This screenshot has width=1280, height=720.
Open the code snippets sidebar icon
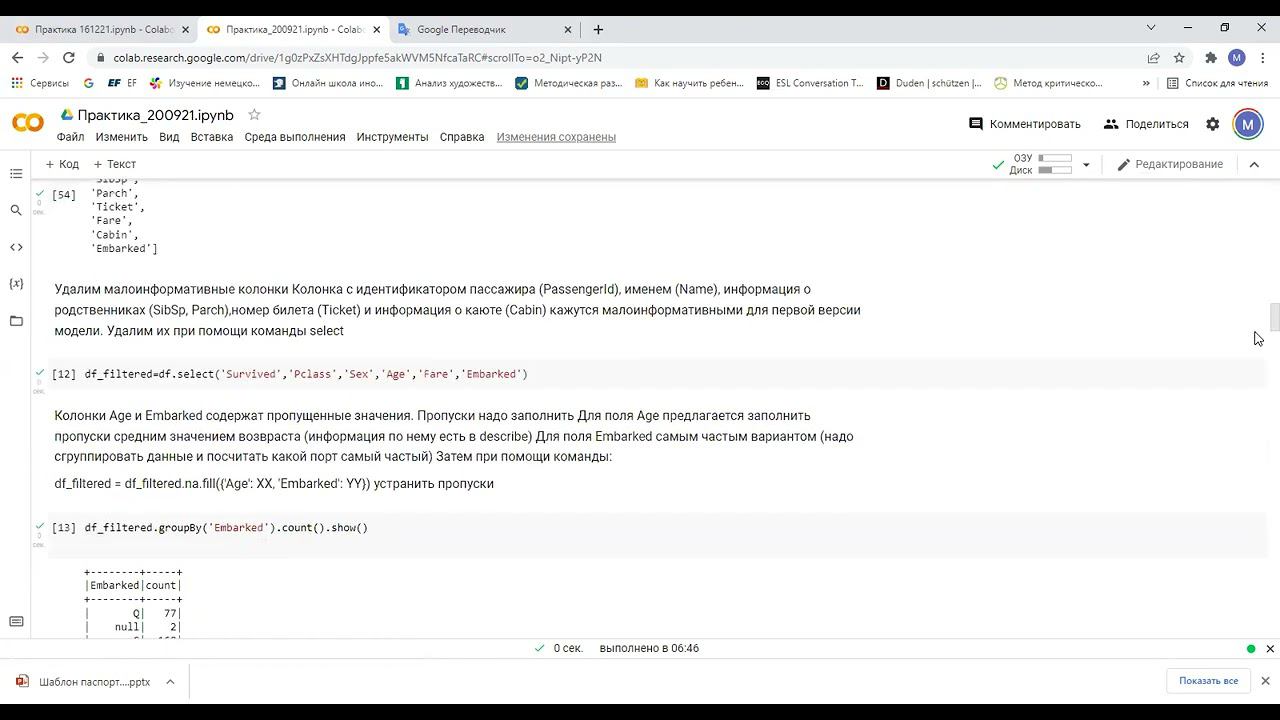[16, 247]
